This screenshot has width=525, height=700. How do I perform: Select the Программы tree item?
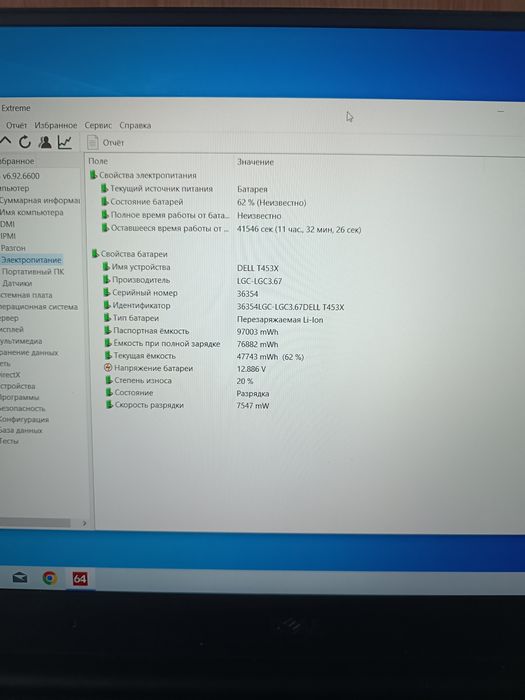(x=20, y=397)
